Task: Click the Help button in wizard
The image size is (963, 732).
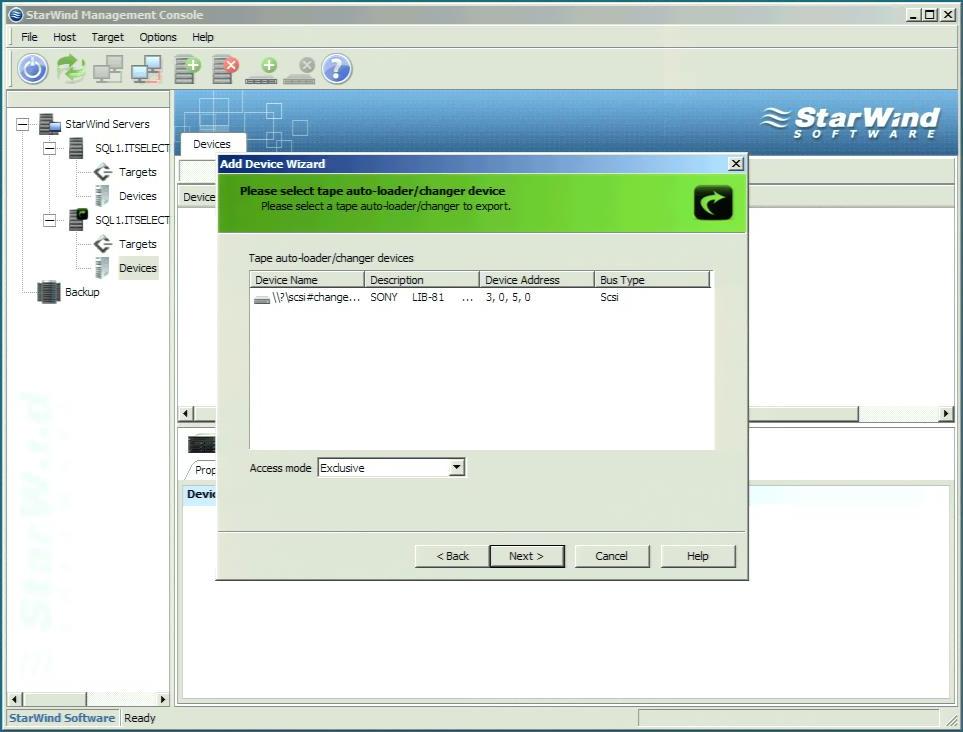Action: point(698,556)
